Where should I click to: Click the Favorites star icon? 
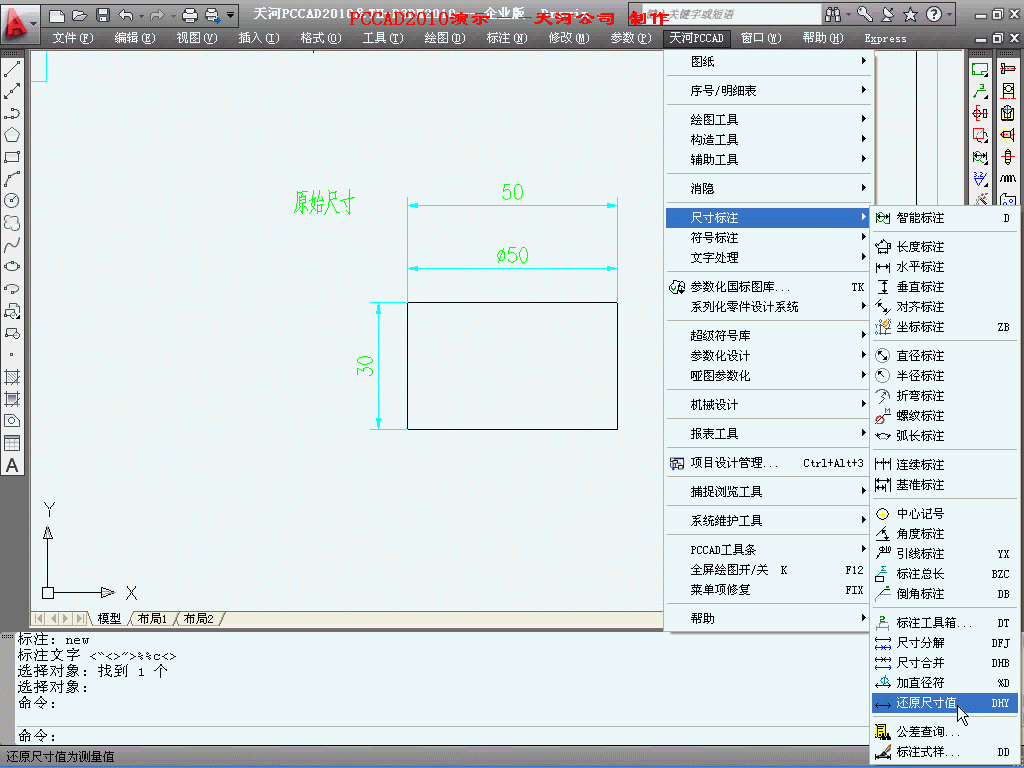coord(910,14)
